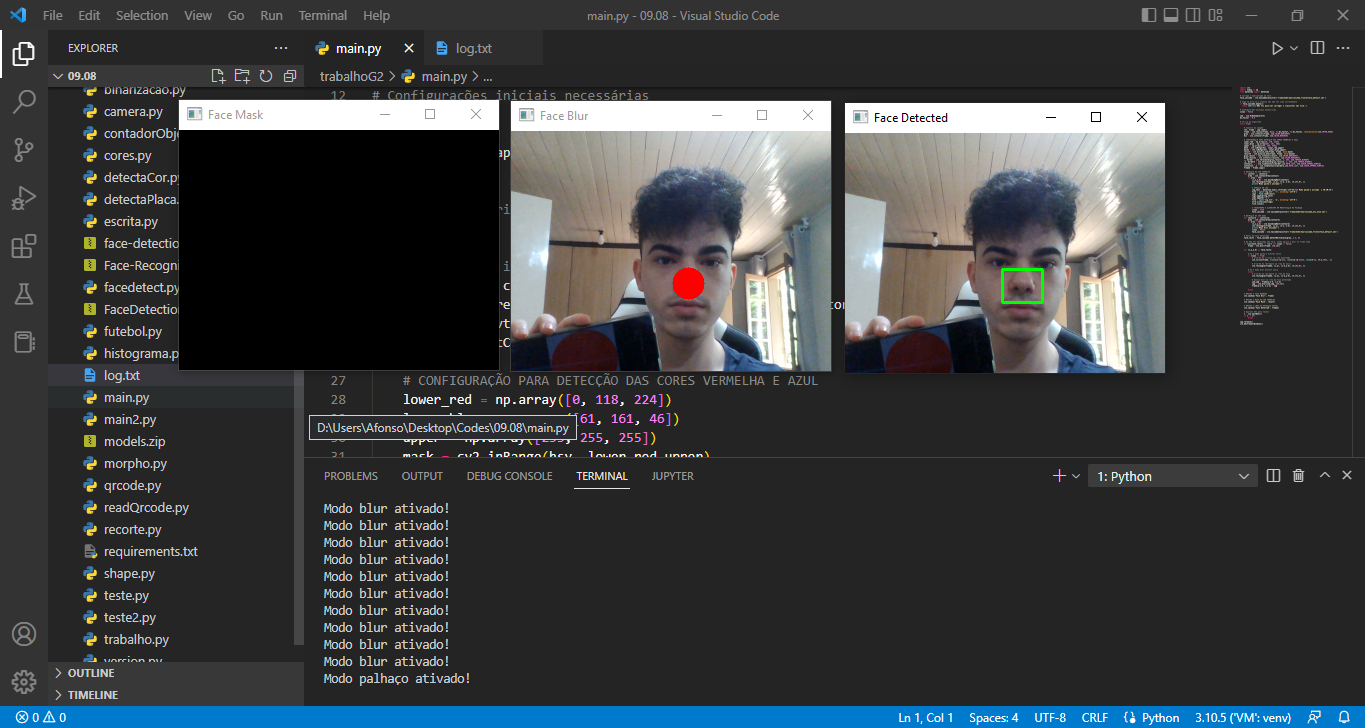The width and height of the screenshot is (1365, 728).
Task: Open the terminal selector dropdown
Action: point(1243,475)
